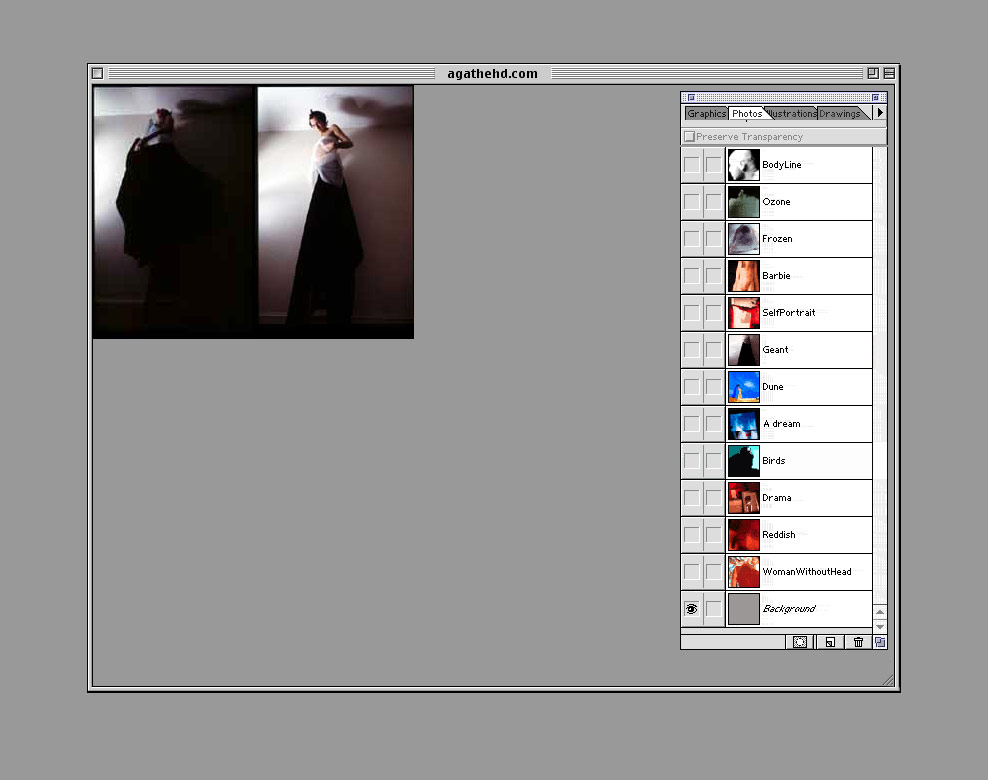Click the create new layer icon
The height and width of the screenshot is (780, 988).
pyautogui.click(x=830, y=642)
